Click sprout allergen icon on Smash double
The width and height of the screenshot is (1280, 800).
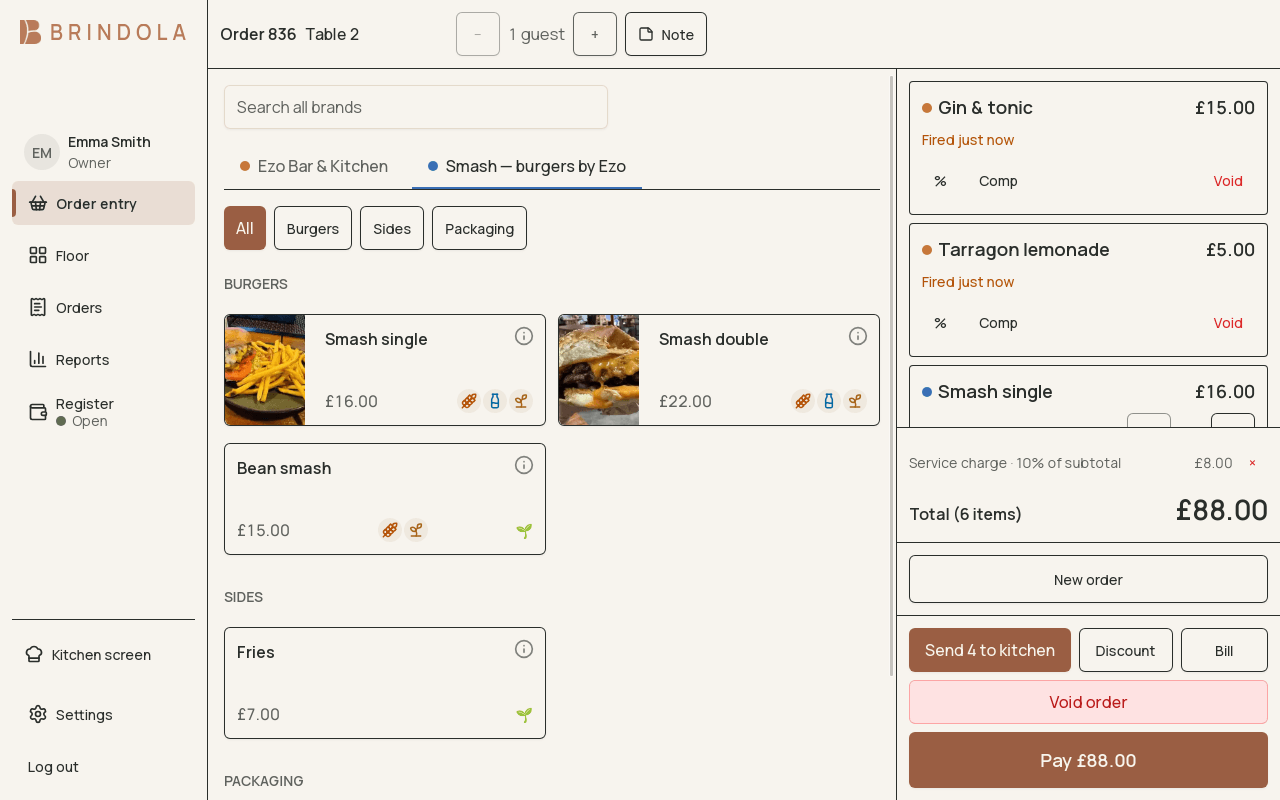point(855,401)
